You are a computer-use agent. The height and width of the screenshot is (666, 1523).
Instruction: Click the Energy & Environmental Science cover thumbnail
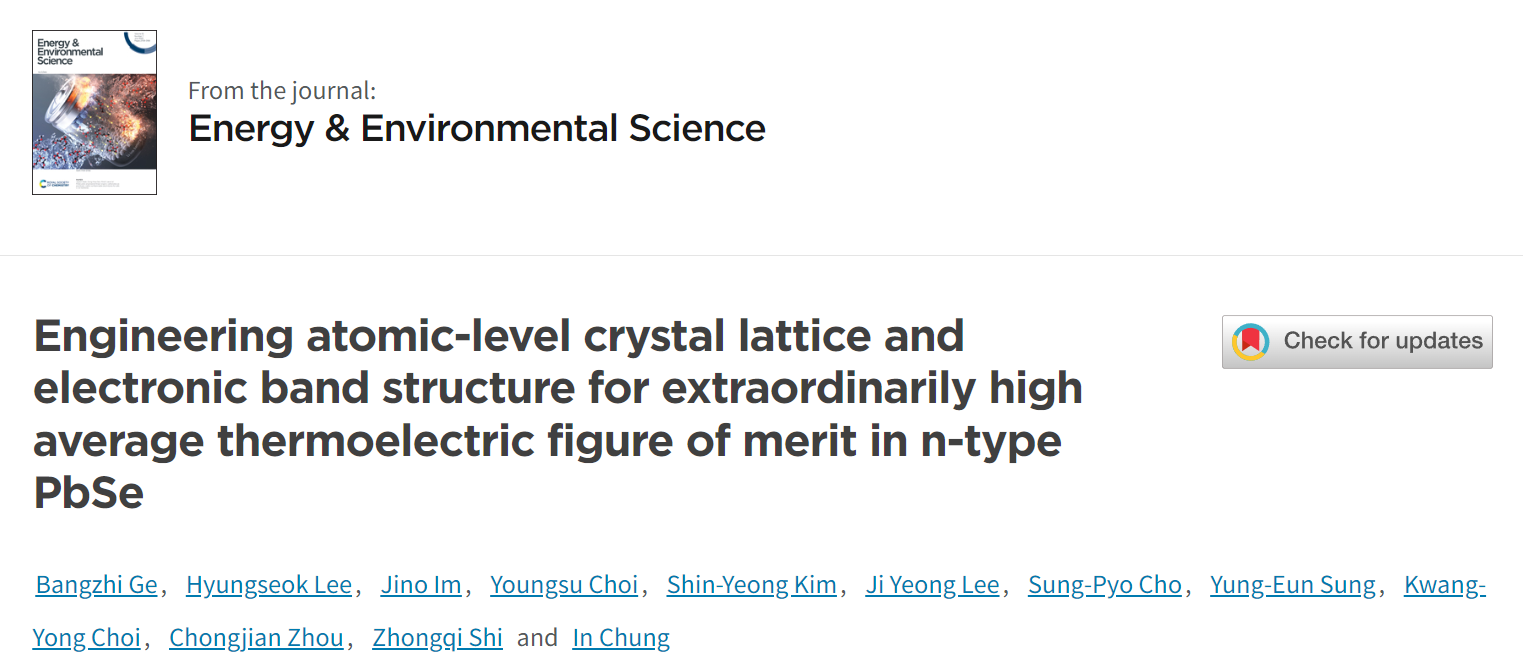[x=94, y=112]
